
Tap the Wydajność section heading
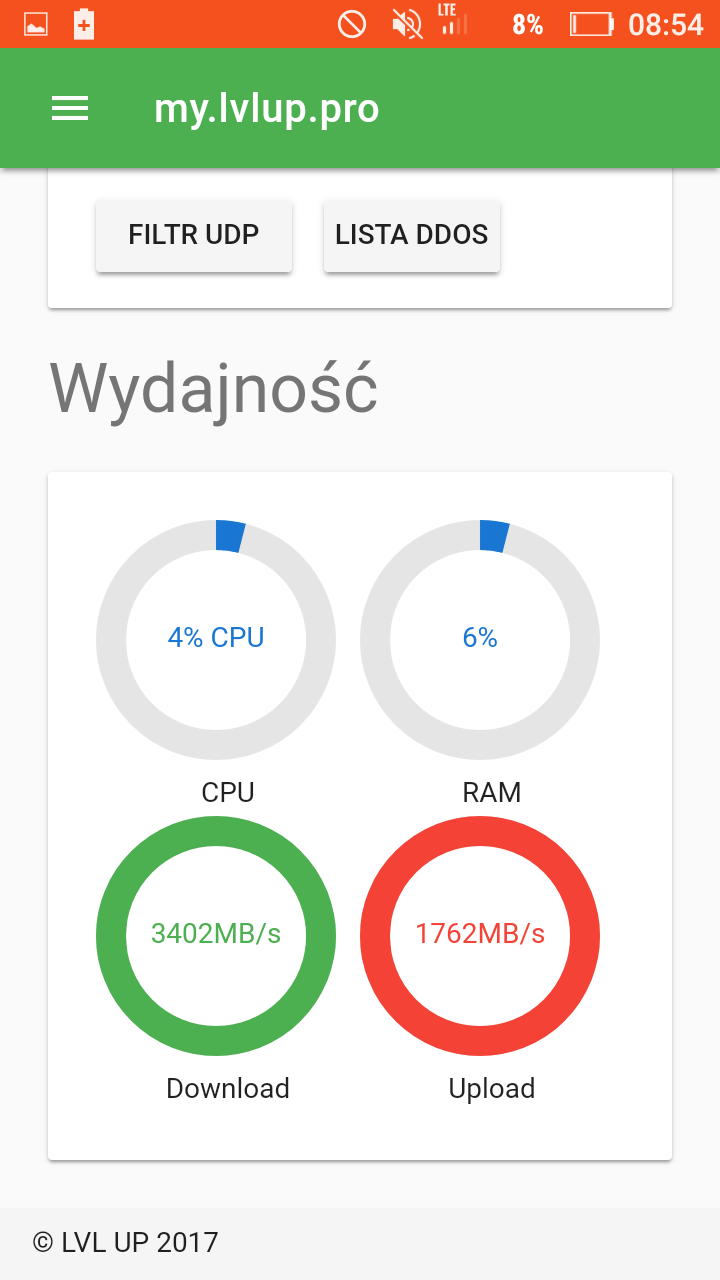(214, 388)
